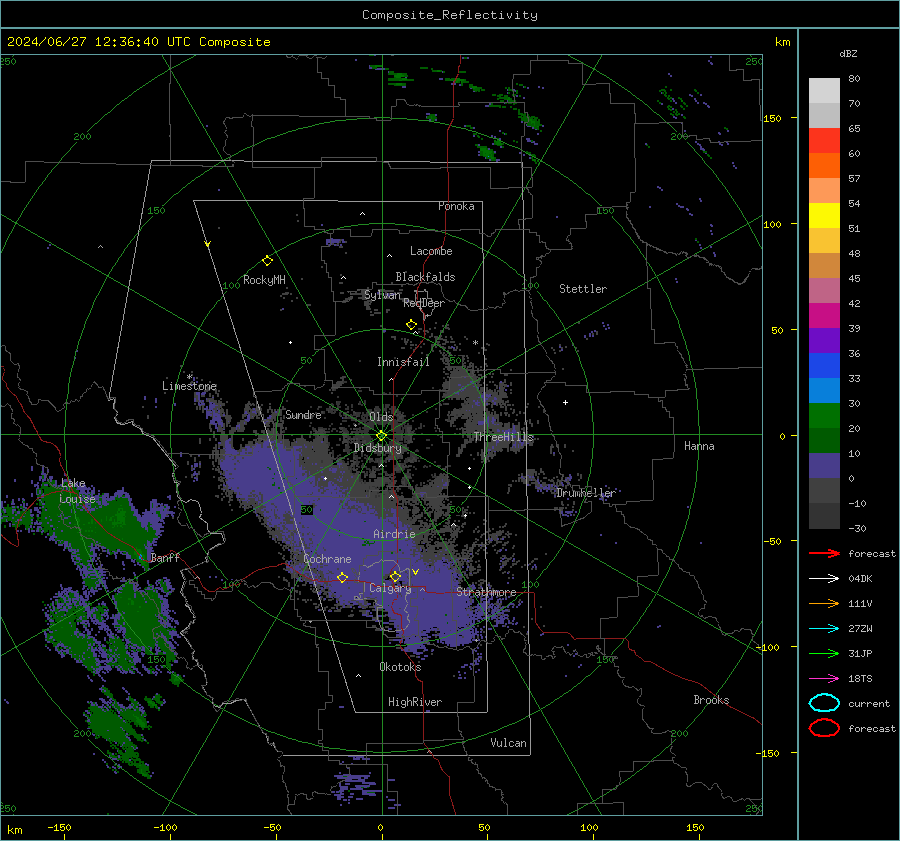Click the Okotoks city label
The width and height of the screenshot is (900, 841).
400,667
